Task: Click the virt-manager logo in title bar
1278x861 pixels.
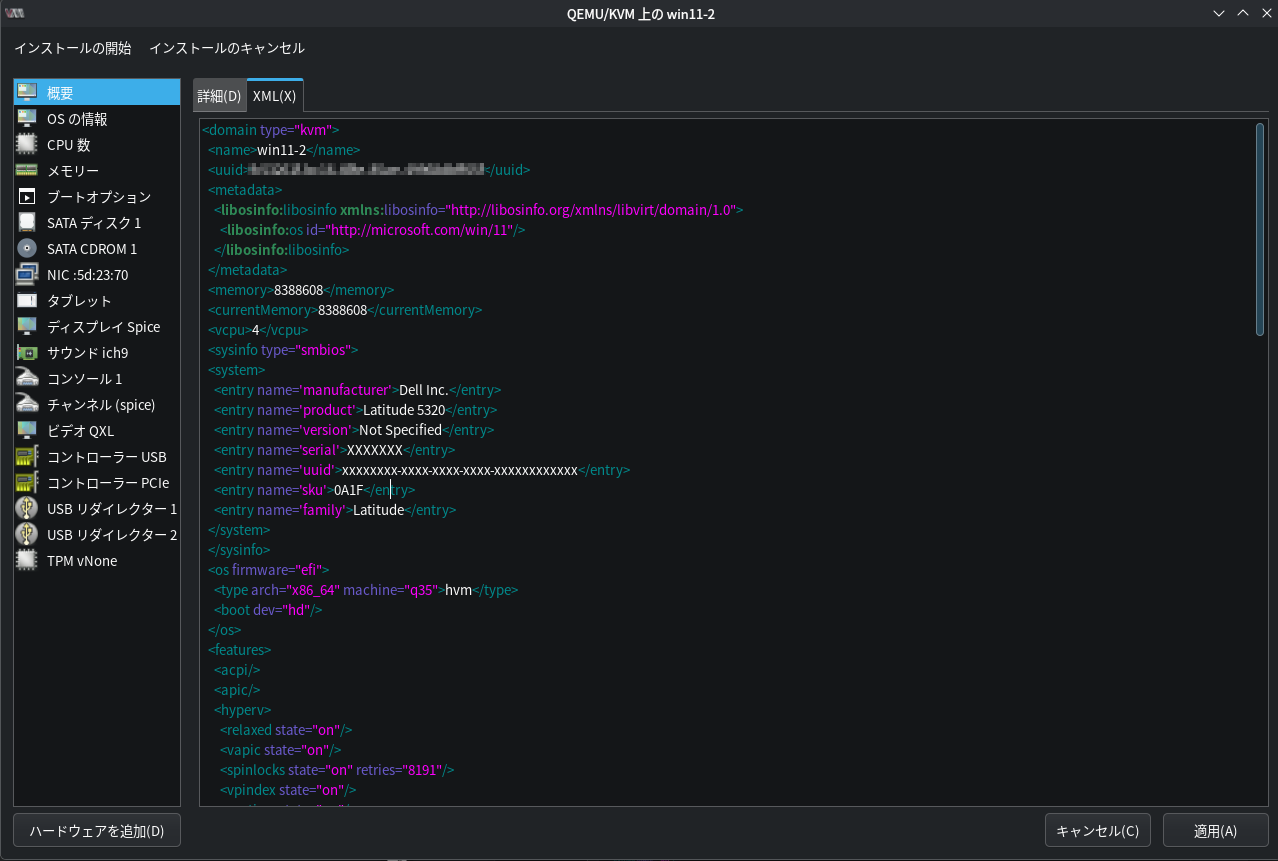Action: click(x=15, y=13)
